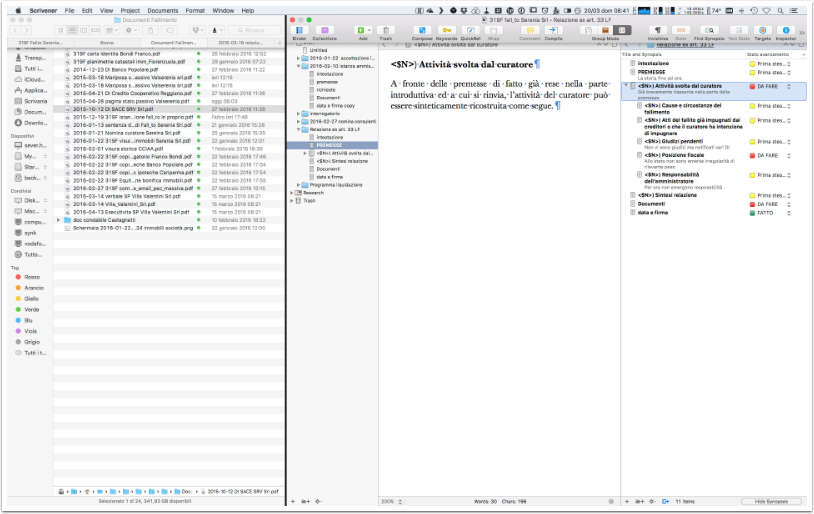
Task: Select Sintesi relazione in the binder
Action: 342,161
